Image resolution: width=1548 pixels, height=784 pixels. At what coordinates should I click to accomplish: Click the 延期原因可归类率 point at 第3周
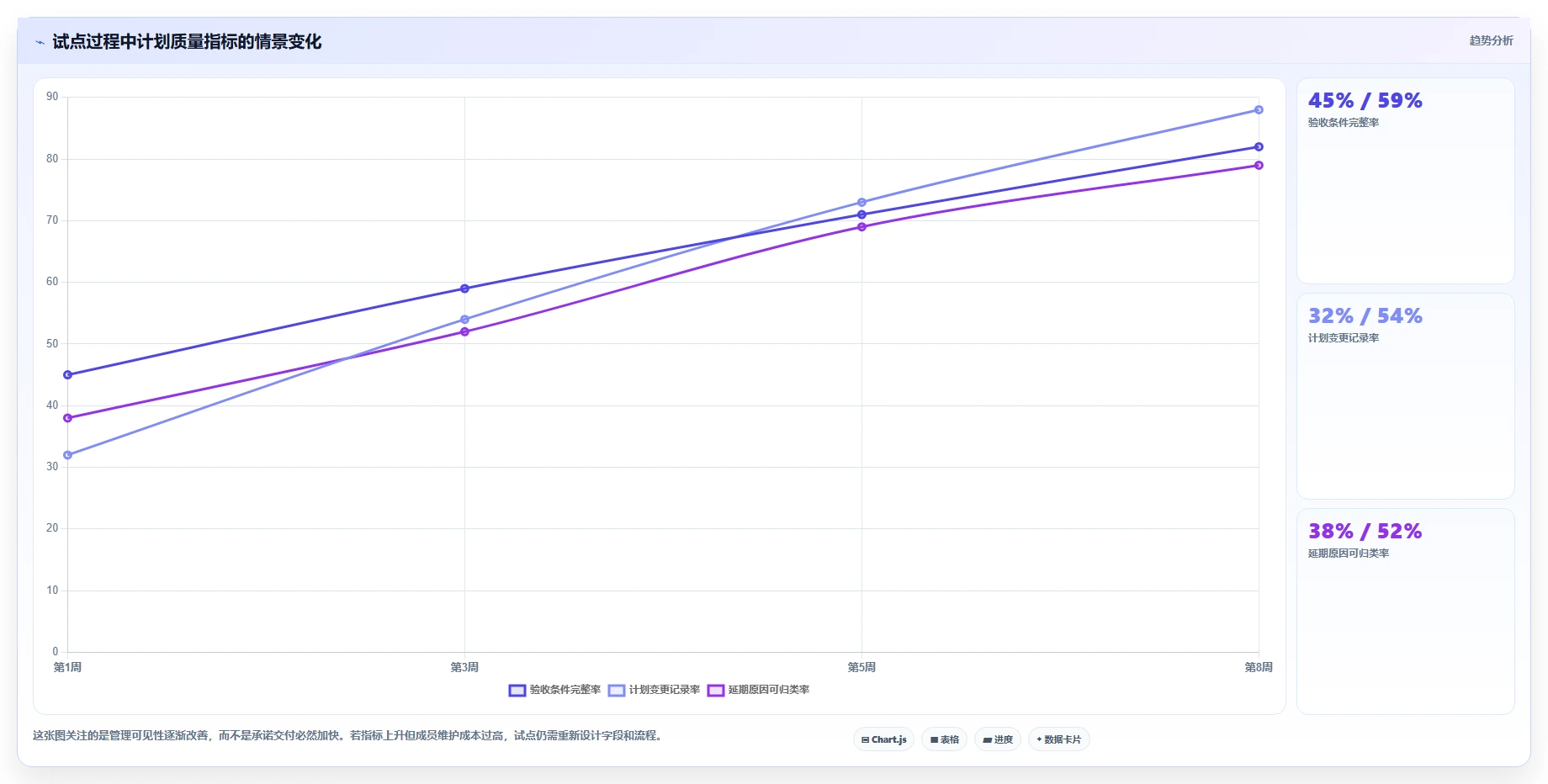(464, 331)
